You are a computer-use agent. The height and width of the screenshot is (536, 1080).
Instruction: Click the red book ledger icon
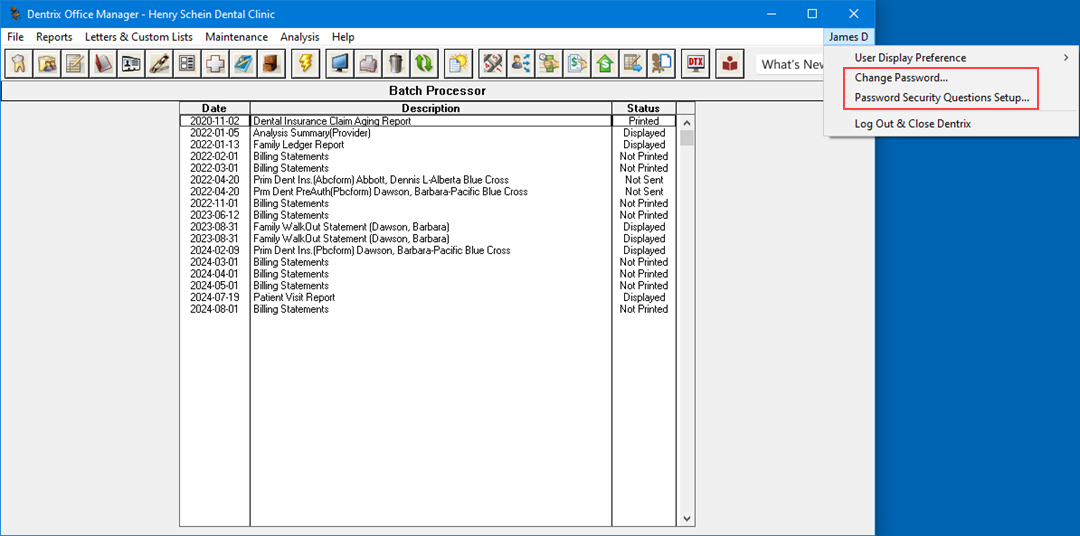point(103,64)
